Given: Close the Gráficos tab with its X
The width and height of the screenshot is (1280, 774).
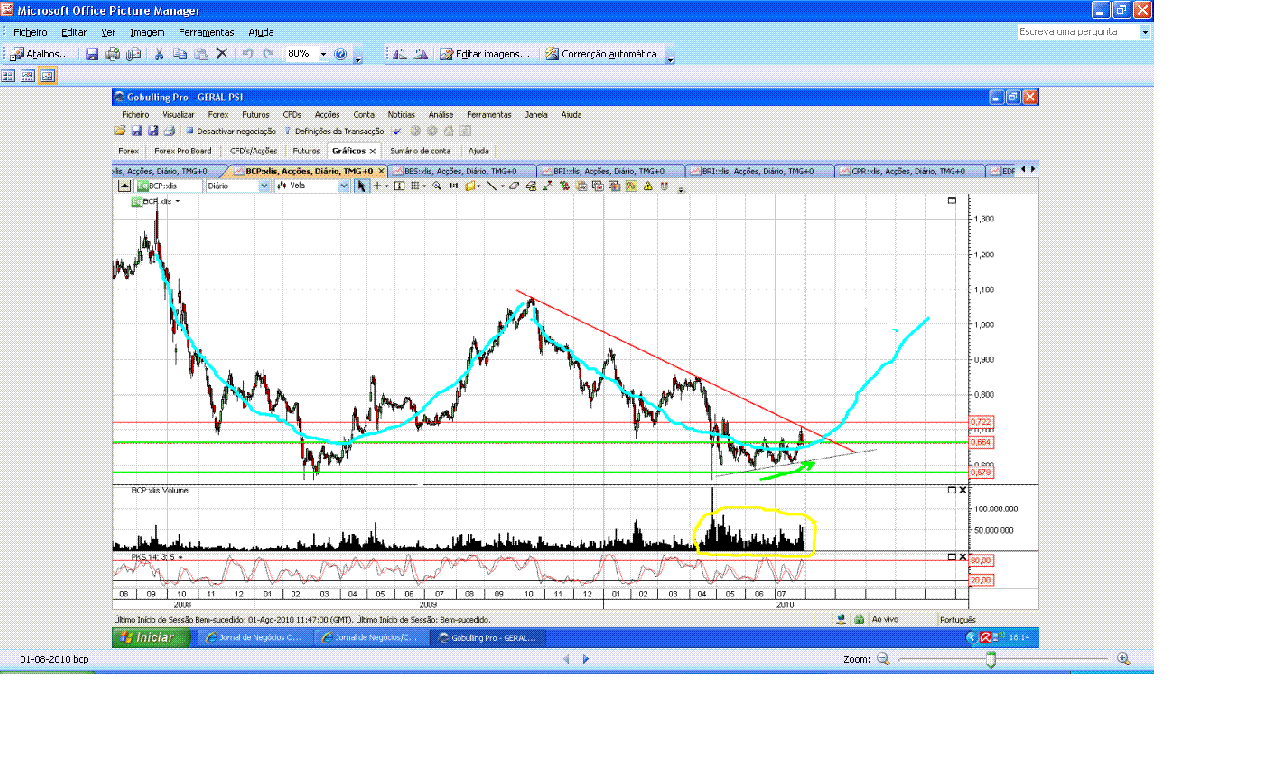Looking at the screenshot, I should pyautogui.click(x=372, y=151).
